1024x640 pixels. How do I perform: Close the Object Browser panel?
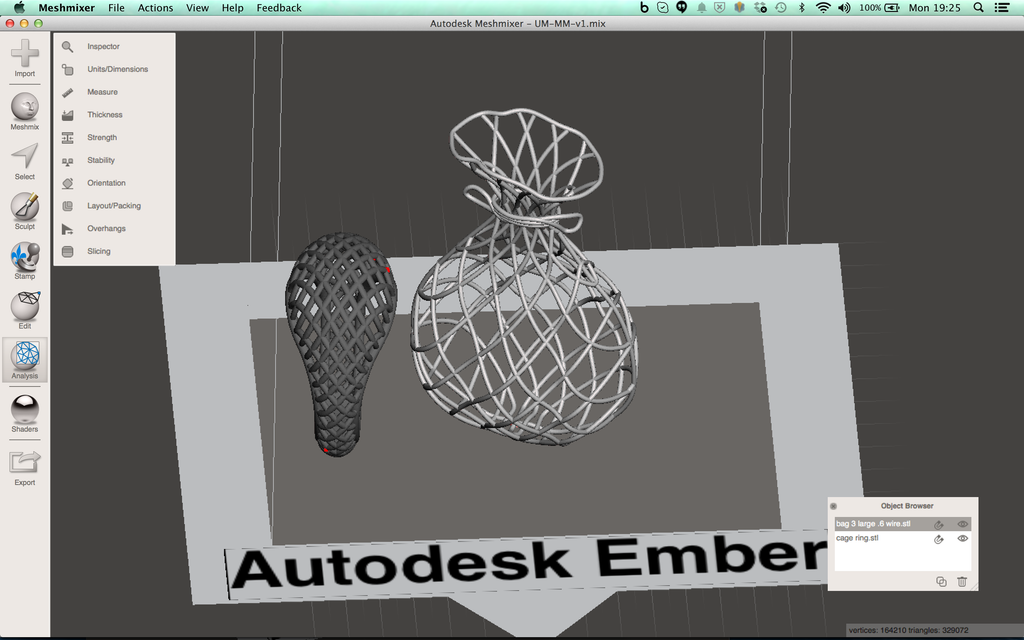833,506
